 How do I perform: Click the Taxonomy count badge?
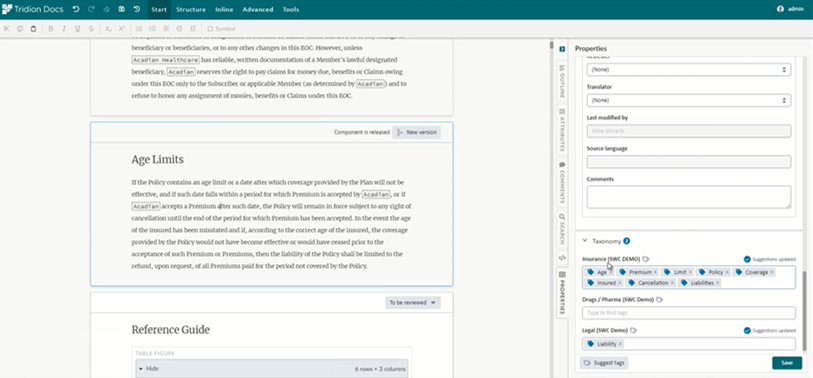626,241
